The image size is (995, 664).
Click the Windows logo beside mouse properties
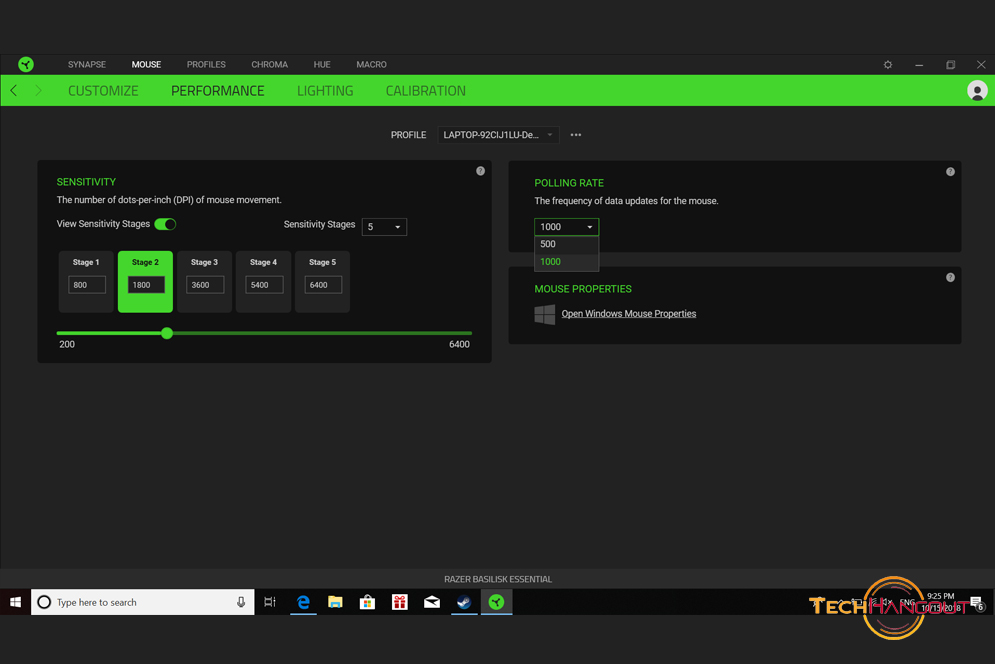pyautogui.click(x=544, y=314)
